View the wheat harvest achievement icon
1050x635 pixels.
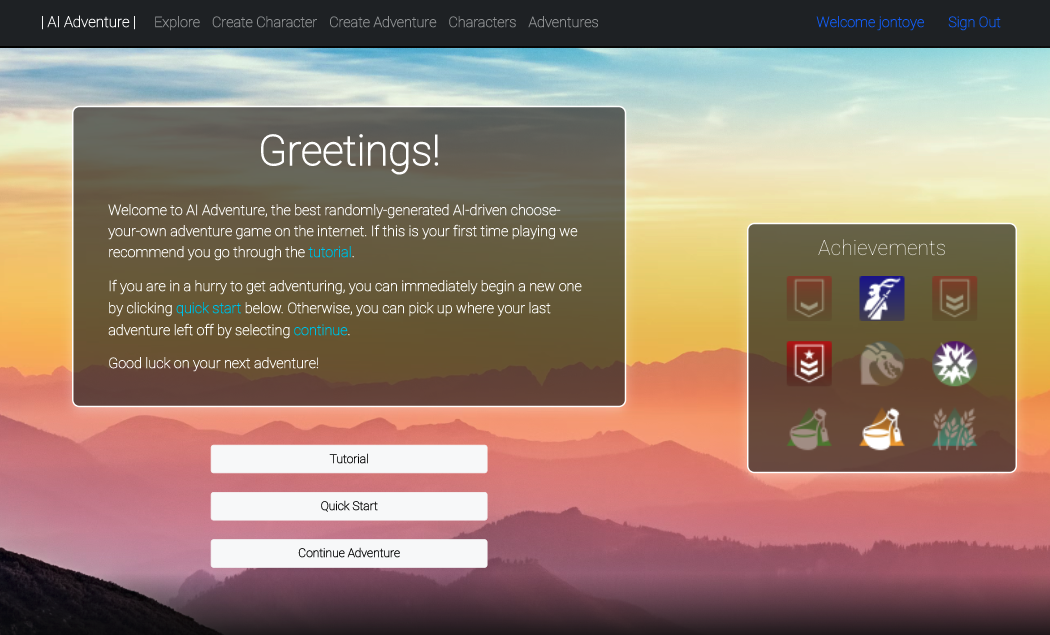[954, 430]
